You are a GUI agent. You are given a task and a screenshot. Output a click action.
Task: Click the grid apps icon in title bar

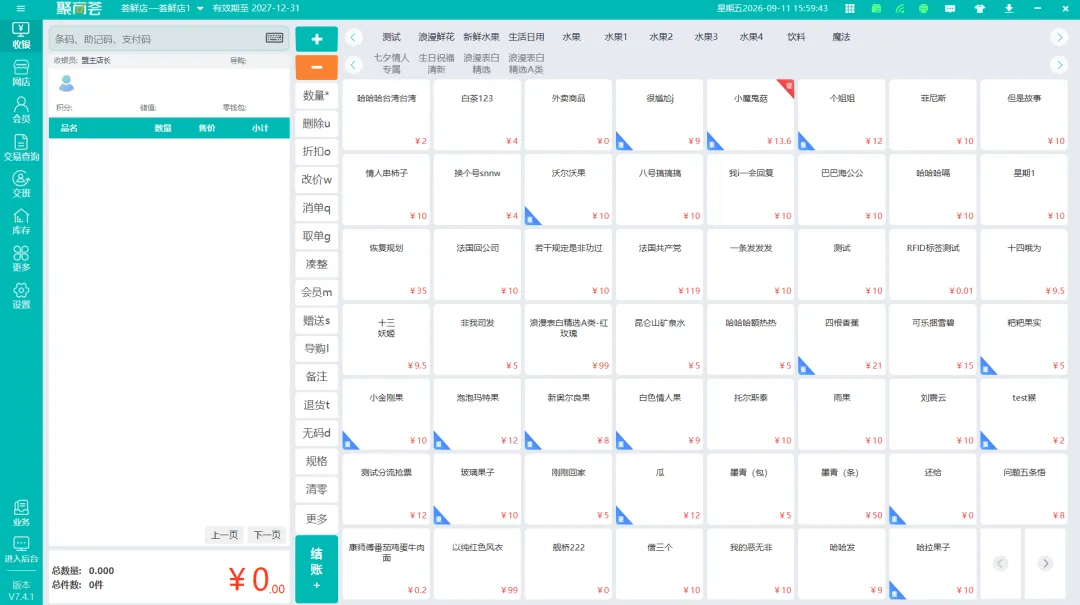pyautogui.click(x=850, y=8)
